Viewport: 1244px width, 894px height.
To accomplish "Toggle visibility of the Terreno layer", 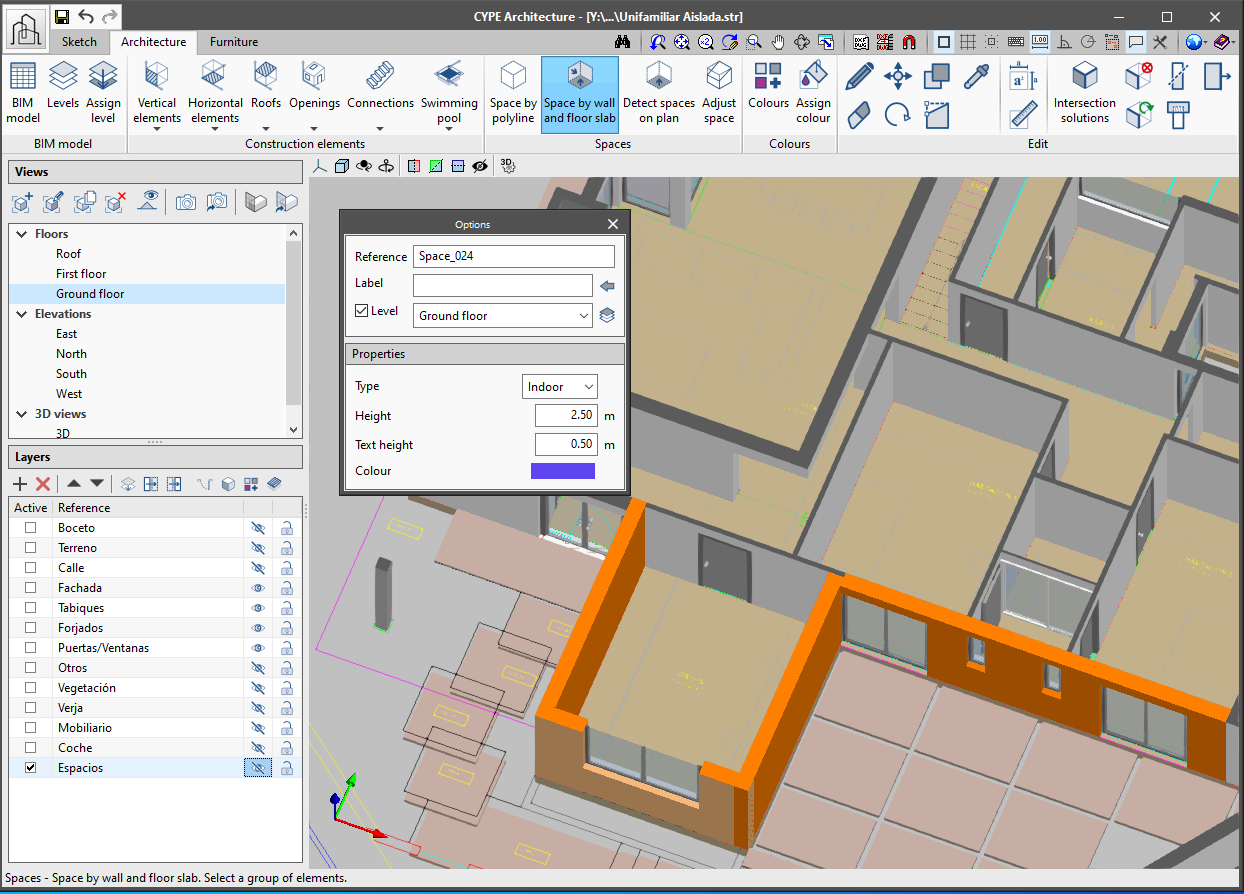I will click(258, 548).
